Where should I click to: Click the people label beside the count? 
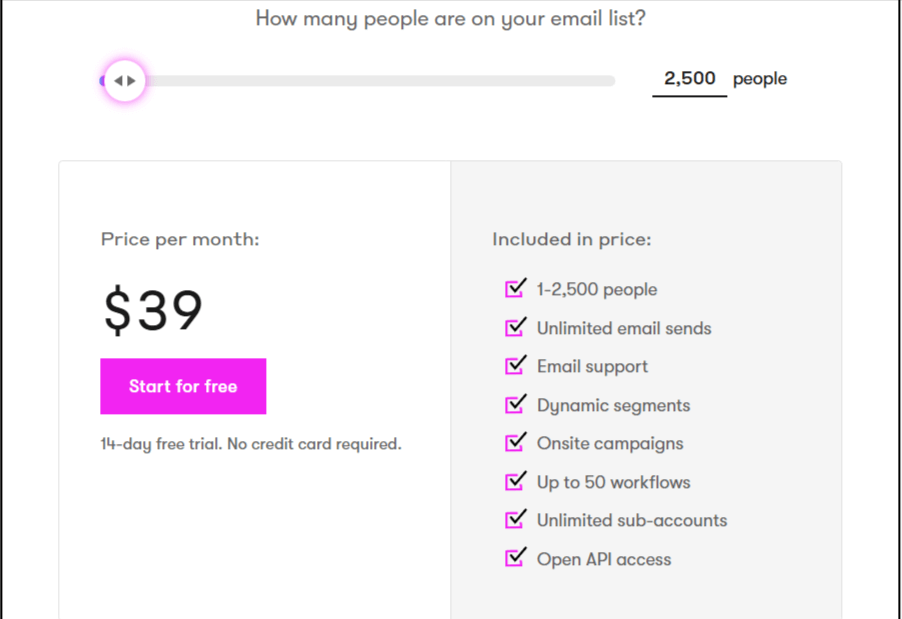[759, 78]
